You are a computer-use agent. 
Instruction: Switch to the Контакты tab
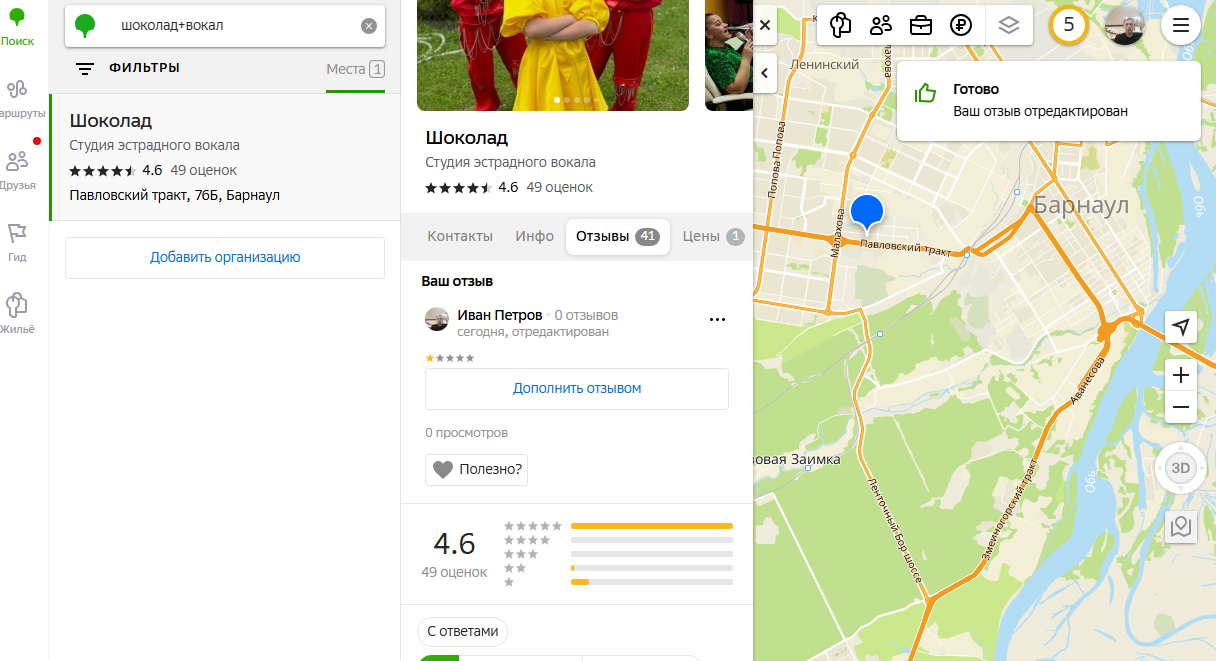pyautogui.click(x=460, y=237)
